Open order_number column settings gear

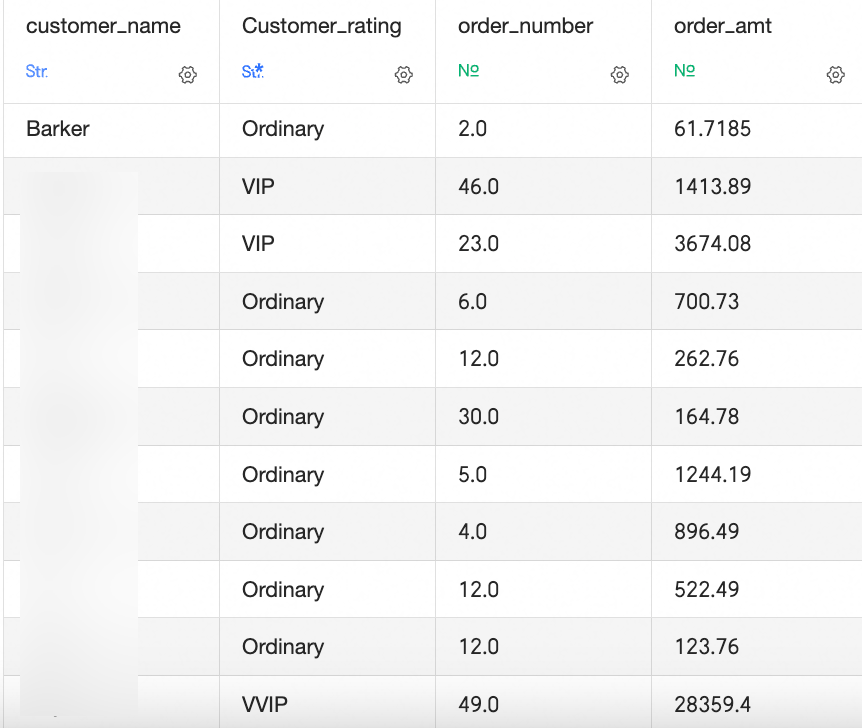tap(619, 75)
